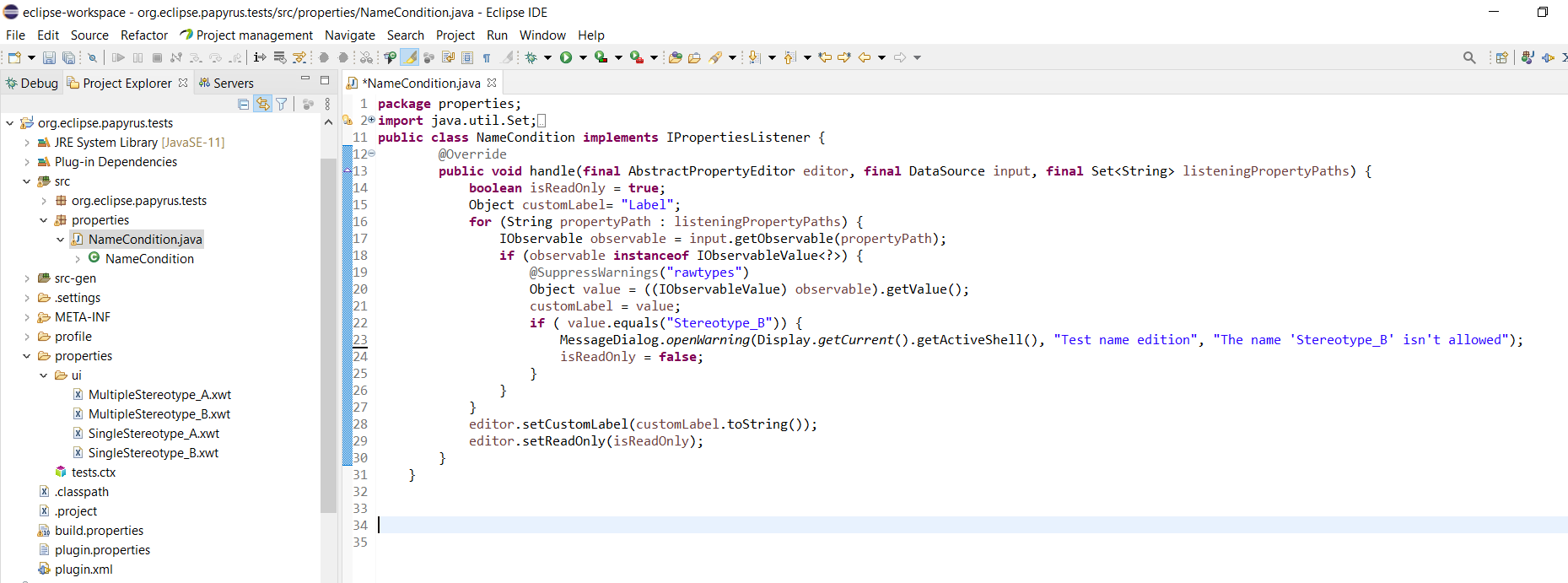The width and height of the screenshot is (1568, 583).
Task: Click the Open Type icon in toolbar
Action: (675, 57)
